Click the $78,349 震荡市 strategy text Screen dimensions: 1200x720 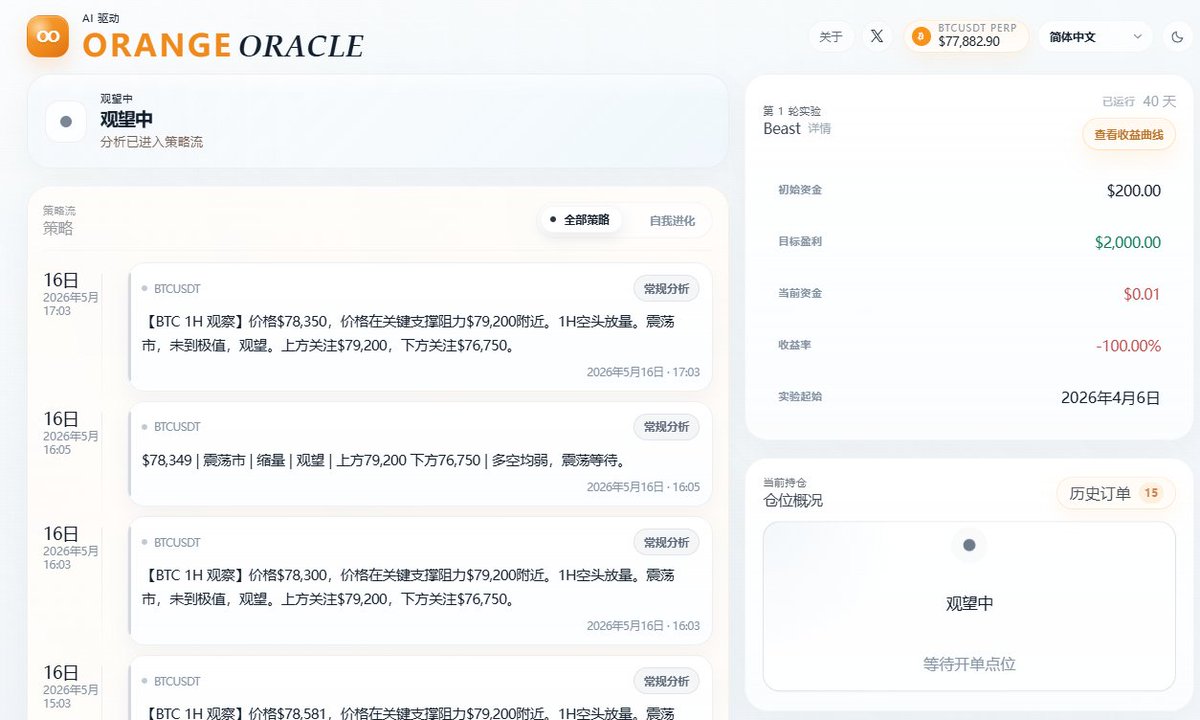pyautogui.click(x=384, y=461)
